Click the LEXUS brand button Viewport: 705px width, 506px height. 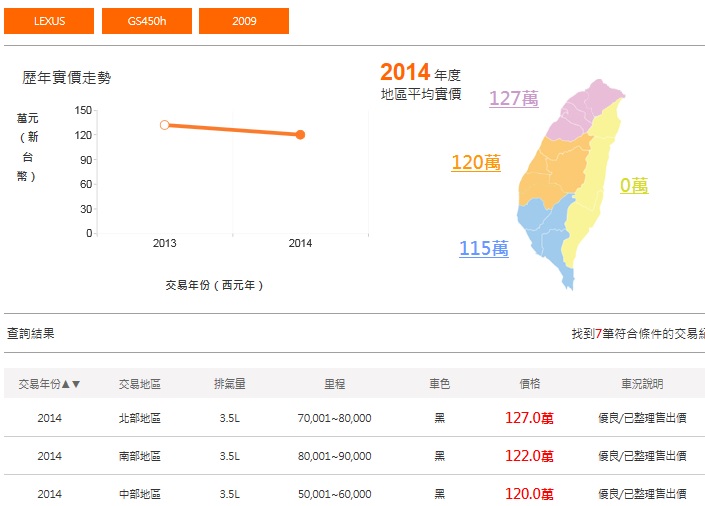coord(49,21)
